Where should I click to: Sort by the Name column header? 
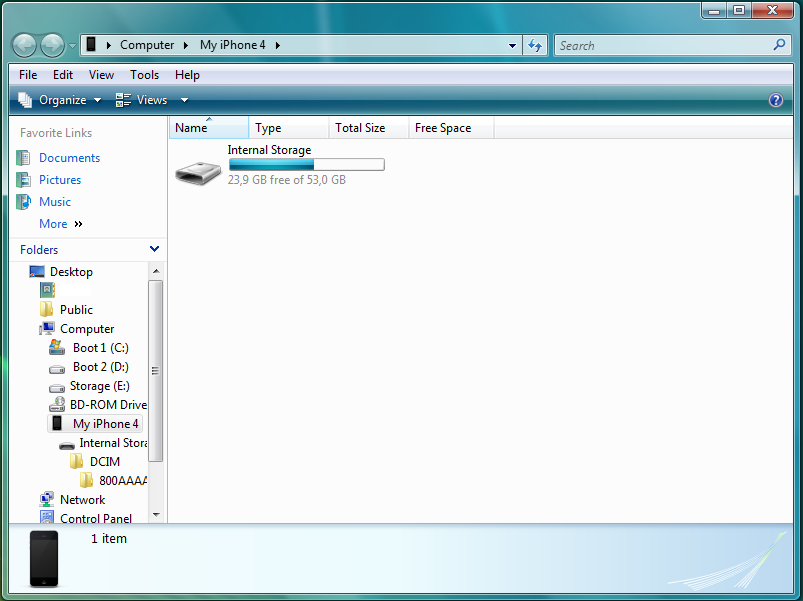point(209,127)
